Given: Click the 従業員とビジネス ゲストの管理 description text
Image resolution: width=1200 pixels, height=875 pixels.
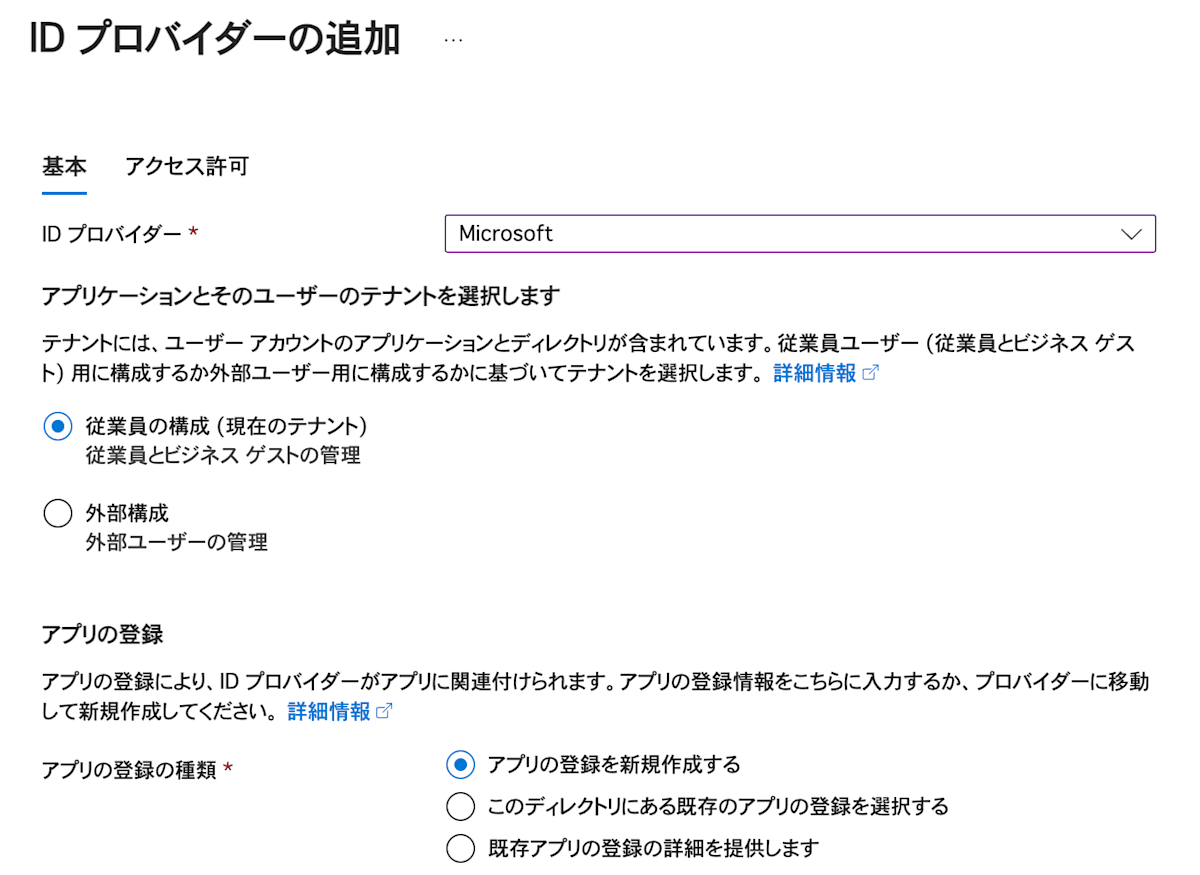Looking at the screenshot, I should pos(223,456).
